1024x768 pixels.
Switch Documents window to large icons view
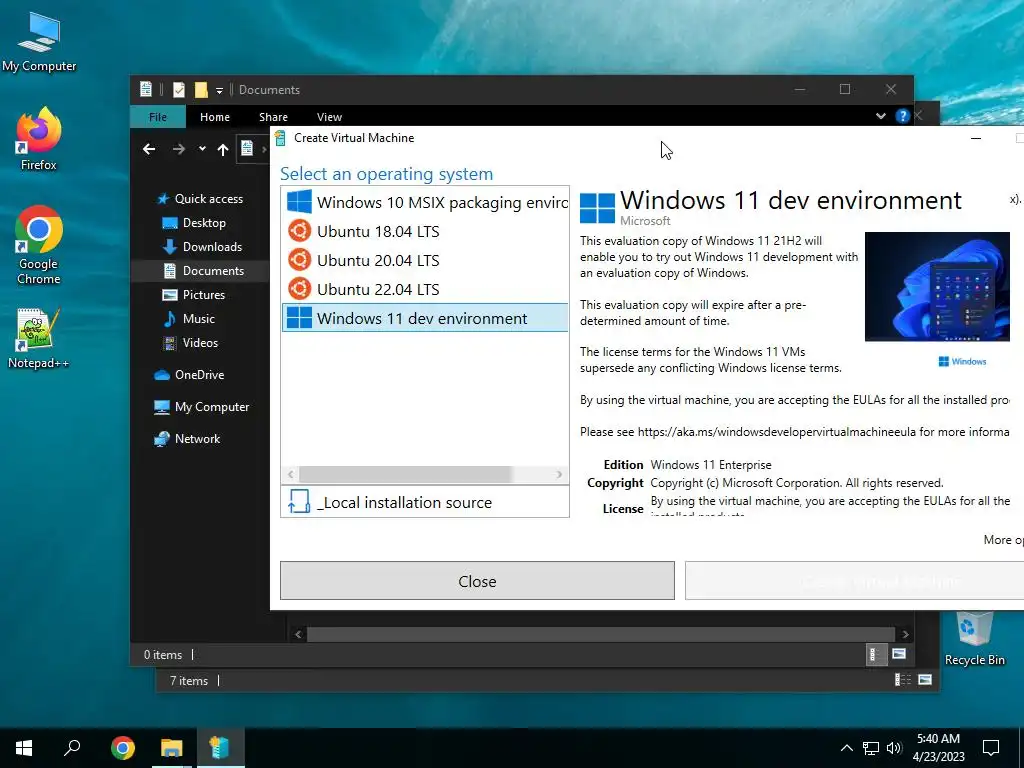899,654
